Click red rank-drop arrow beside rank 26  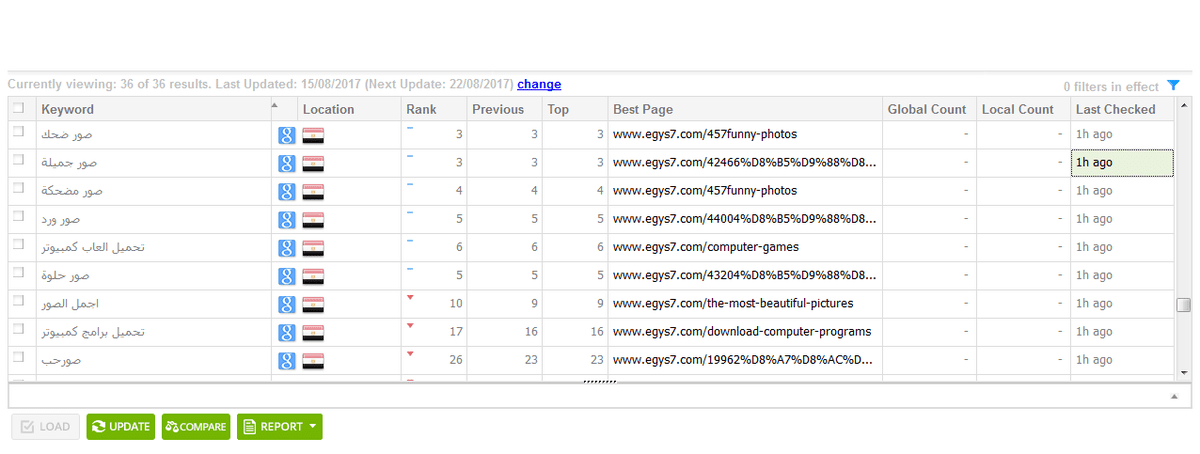[x=409, y=354]
